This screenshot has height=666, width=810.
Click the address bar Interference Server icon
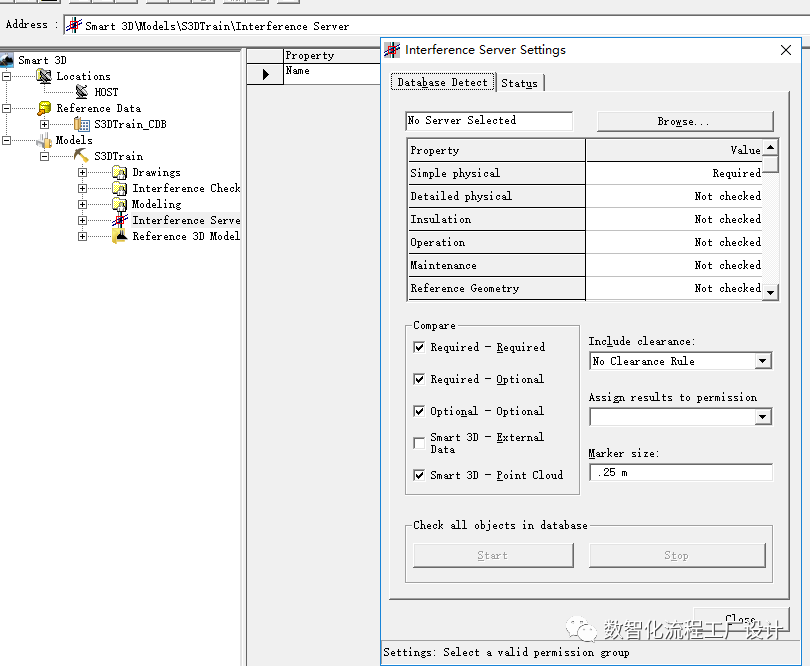click(x=74, y=25)
